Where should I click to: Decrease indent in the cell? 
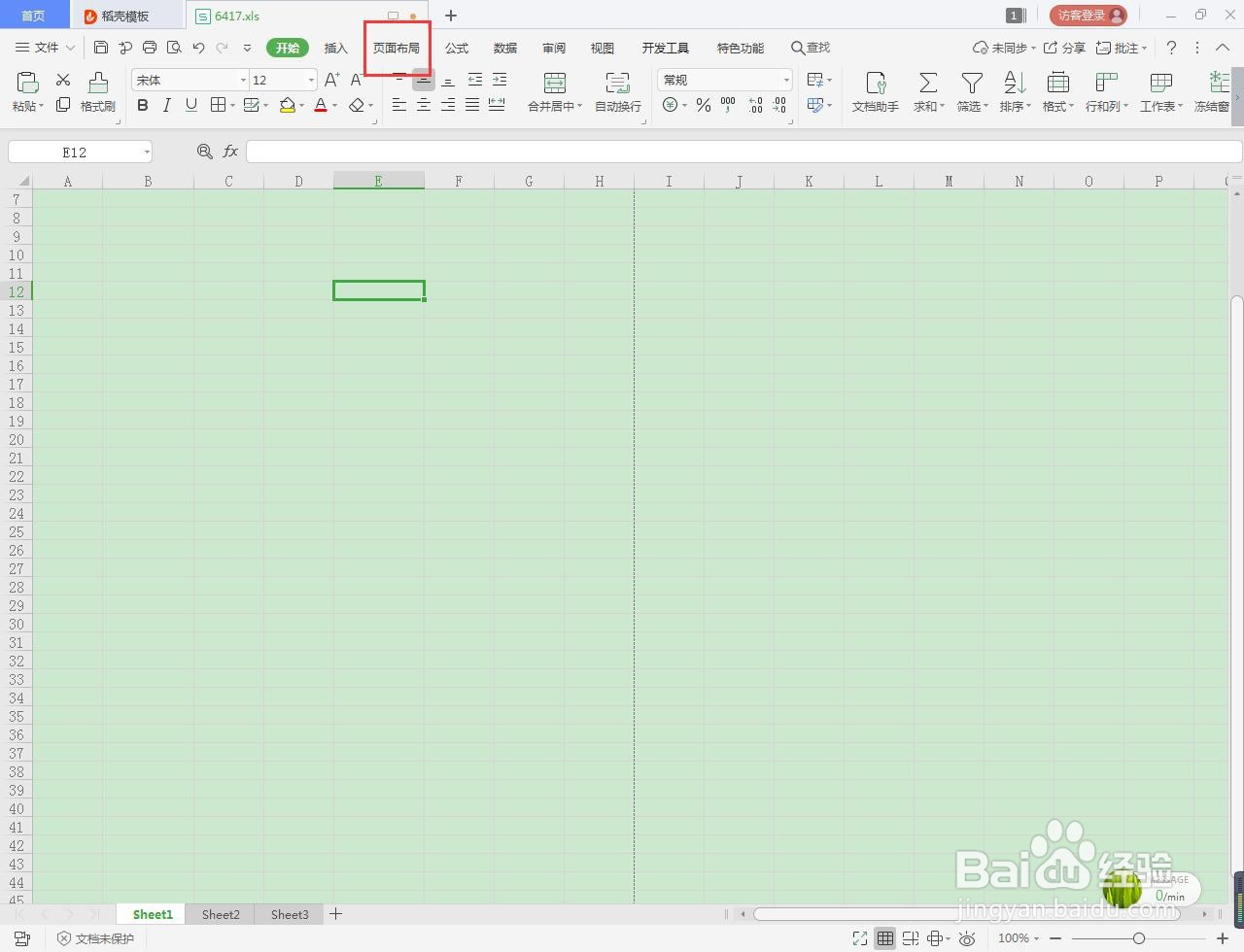[475, 80]
